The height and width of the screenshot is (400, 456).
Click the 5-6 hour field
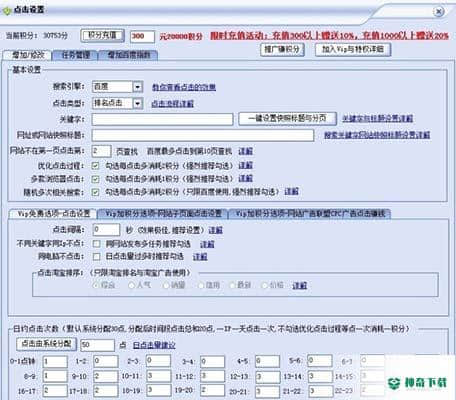pos(320,361)
